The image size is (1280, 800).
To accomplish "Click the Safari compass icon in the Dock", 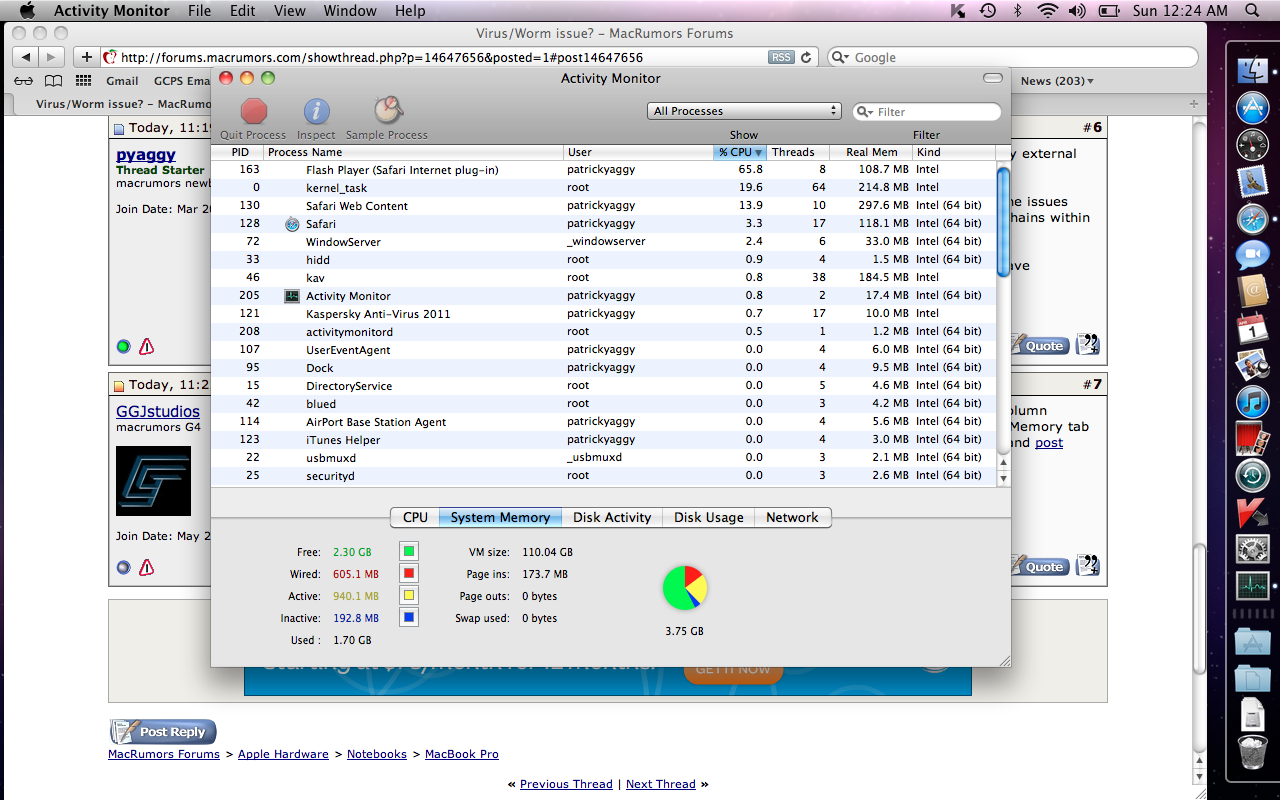I will click(x=1252, y=219).
